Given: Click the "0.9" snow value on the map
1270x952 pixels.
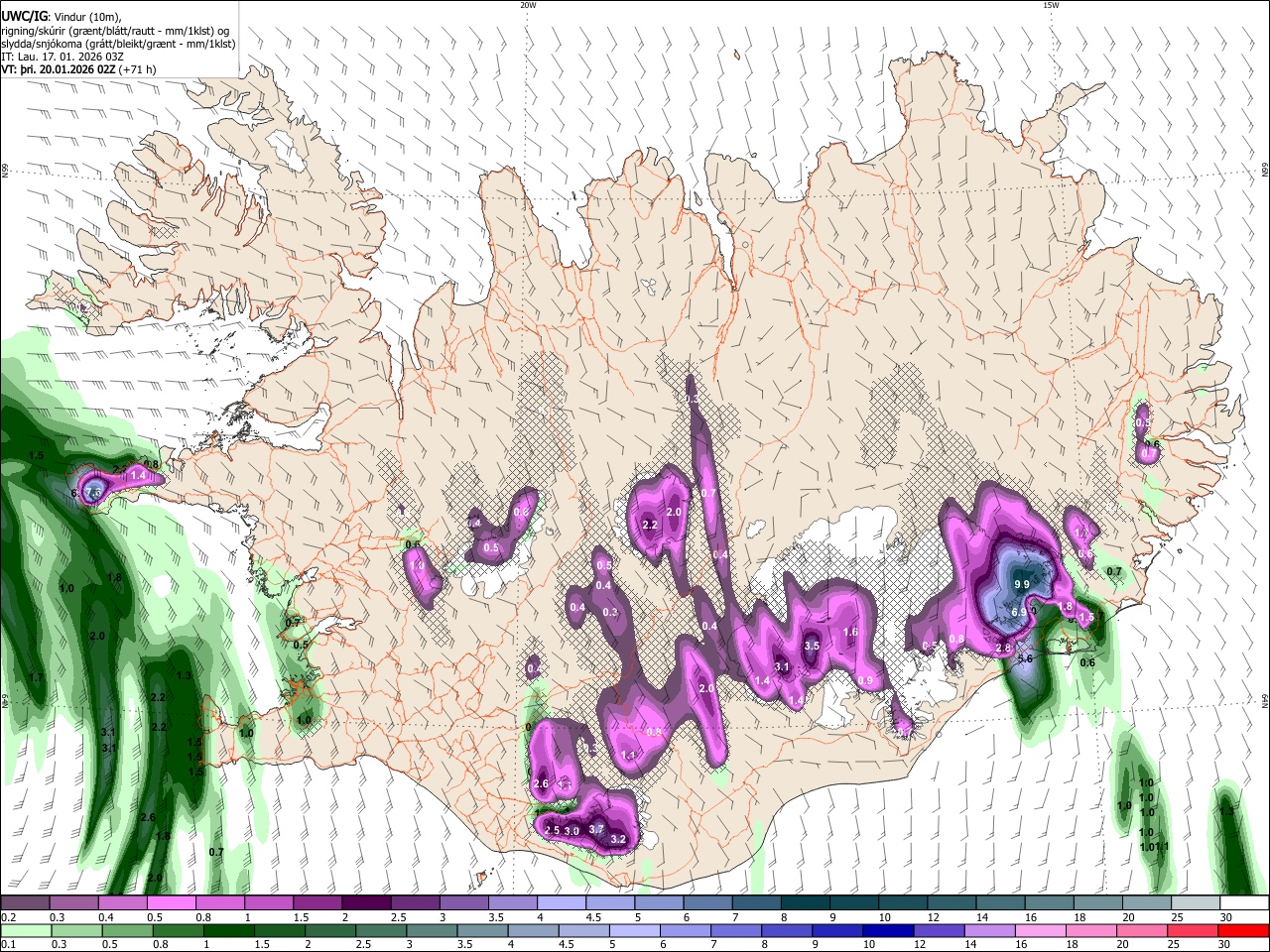Looking at the screenshot, I should 865,680.
